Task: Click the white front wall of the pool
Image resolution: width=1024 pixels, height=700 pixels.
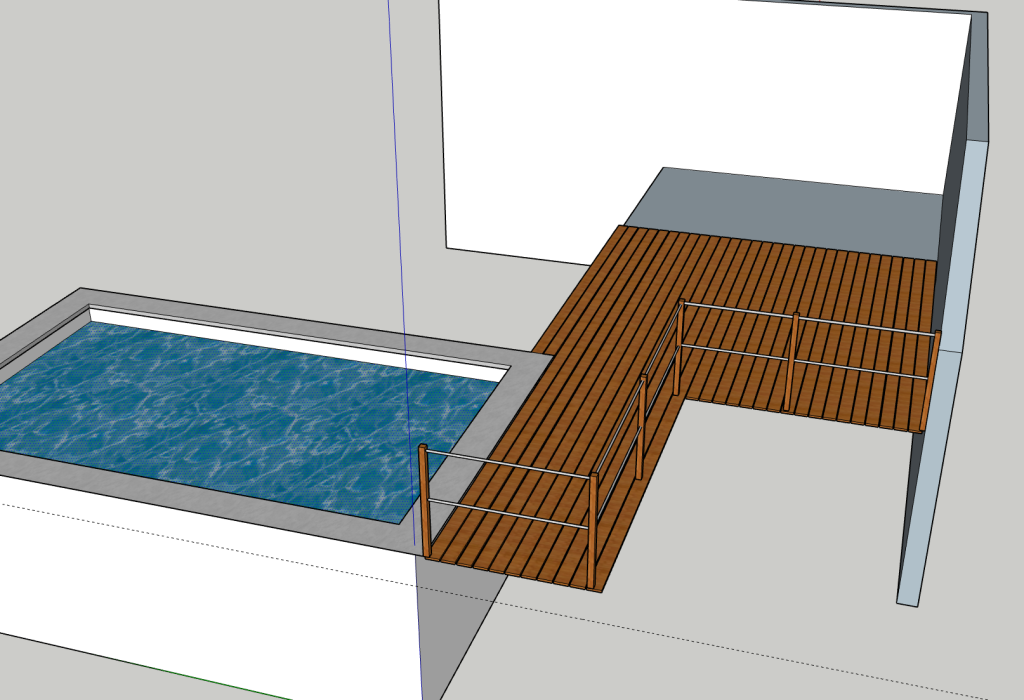Action: tap(209, 588)
